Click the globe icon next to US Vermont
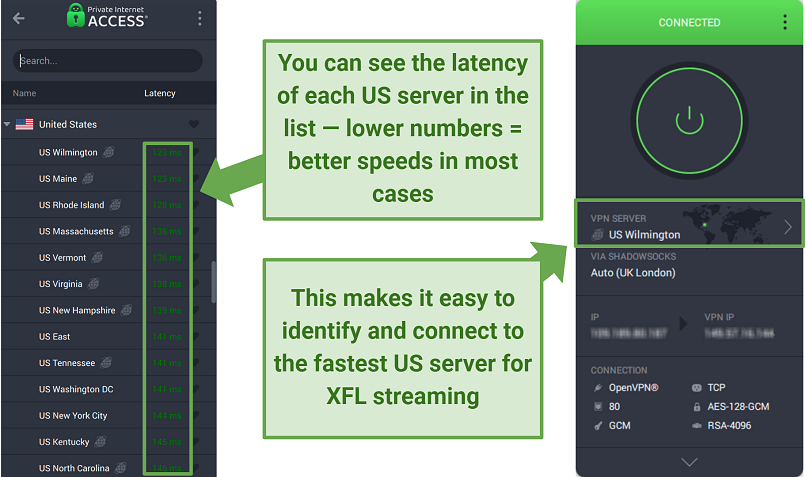 point(97,257)
